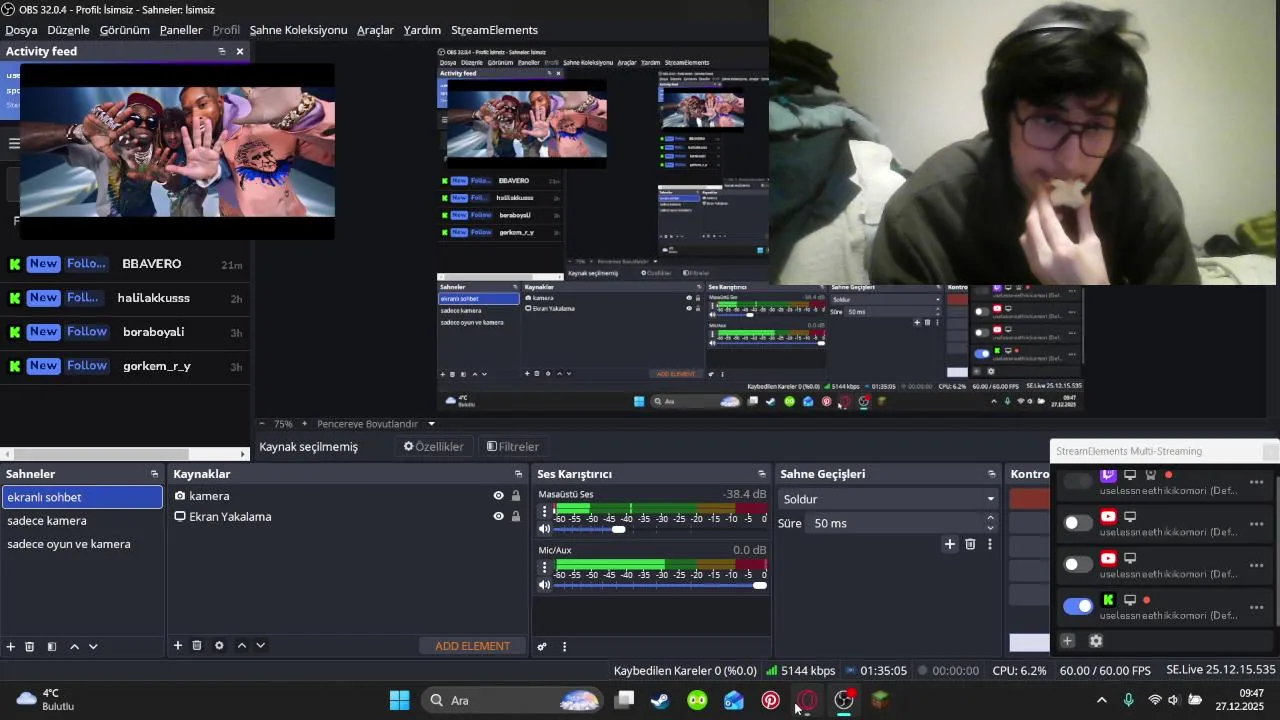Open the Sahne Koleksiyonu menu
Screen dimensions: 1280x720
point(299,30)
